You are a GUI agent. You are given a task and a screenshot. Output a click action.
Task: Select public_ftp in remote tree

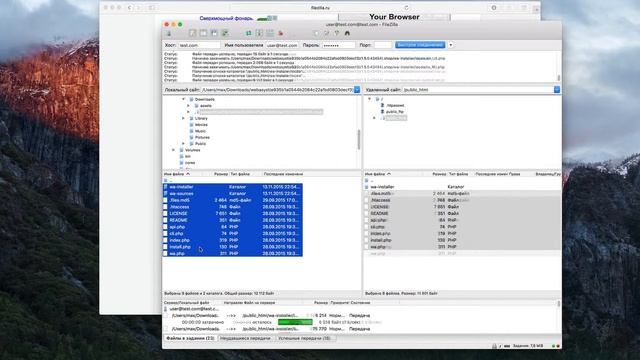(395, 111)
